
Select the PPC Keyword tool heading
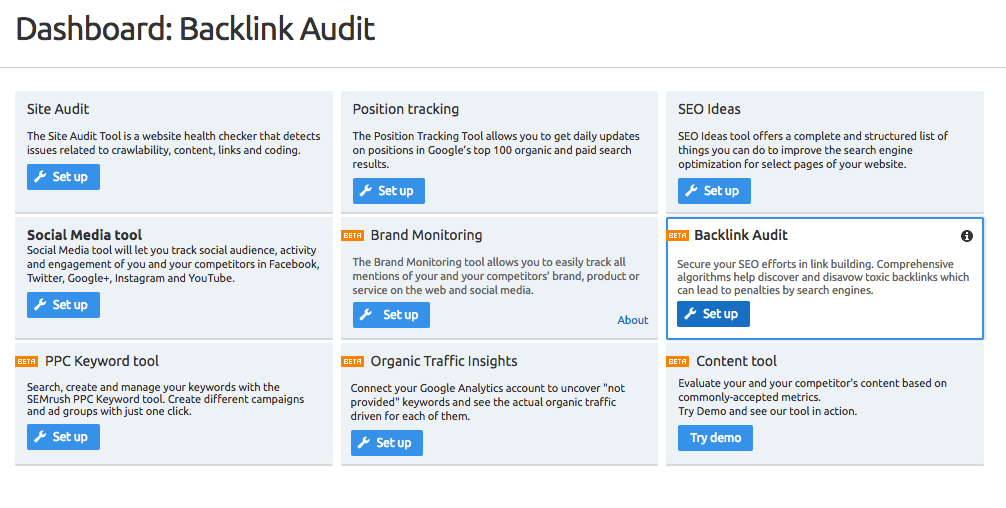tap(102, 362)
